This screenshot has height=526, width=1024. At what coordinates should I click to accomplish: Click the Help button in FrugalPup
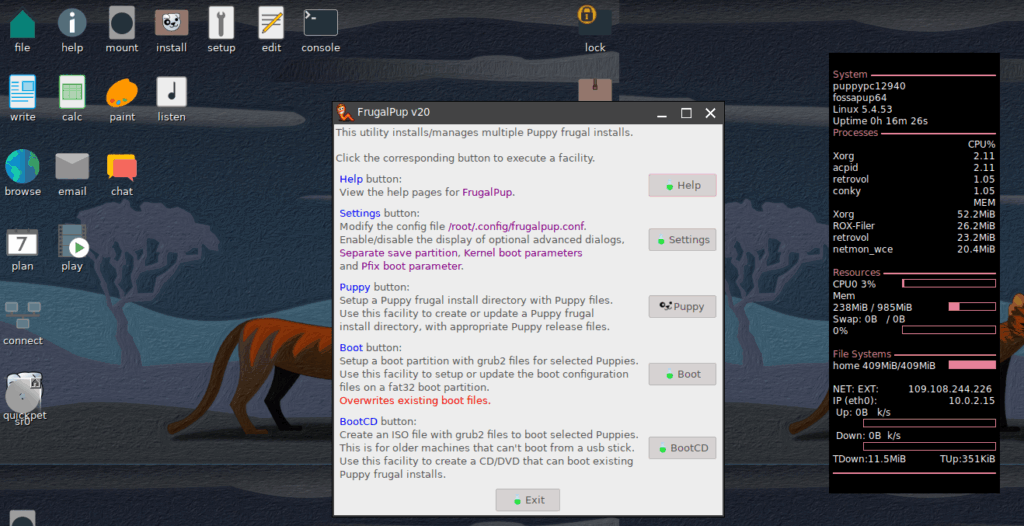coord(682,185)
